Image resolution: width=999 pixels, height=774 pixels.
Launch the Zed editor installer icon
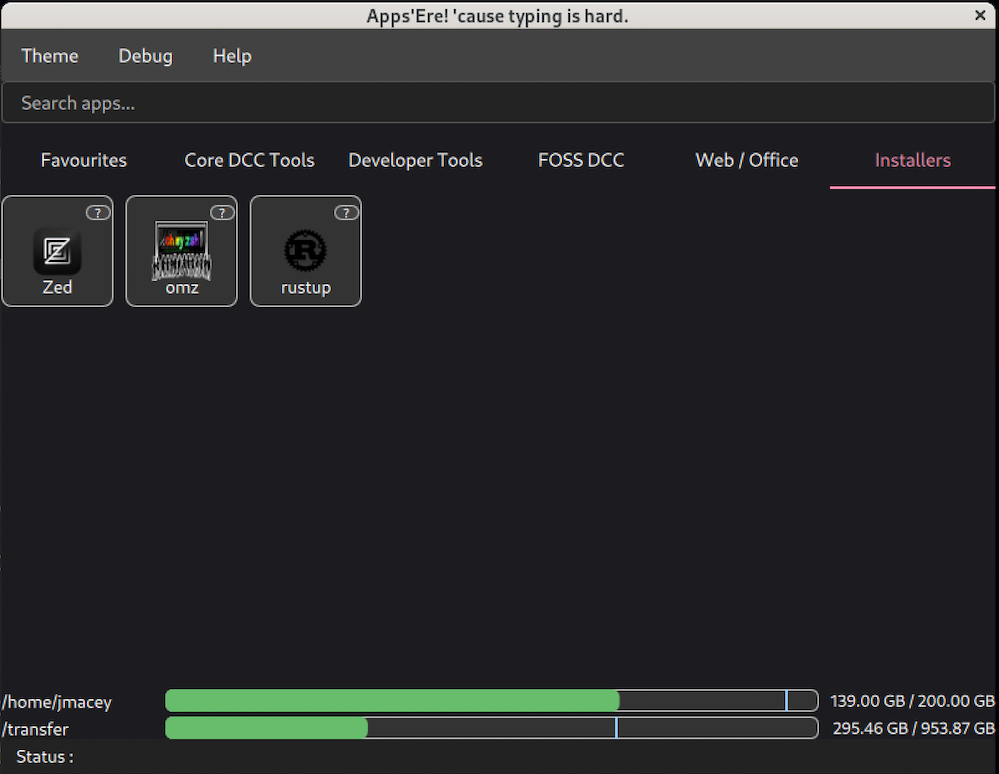tap(57, 251)
